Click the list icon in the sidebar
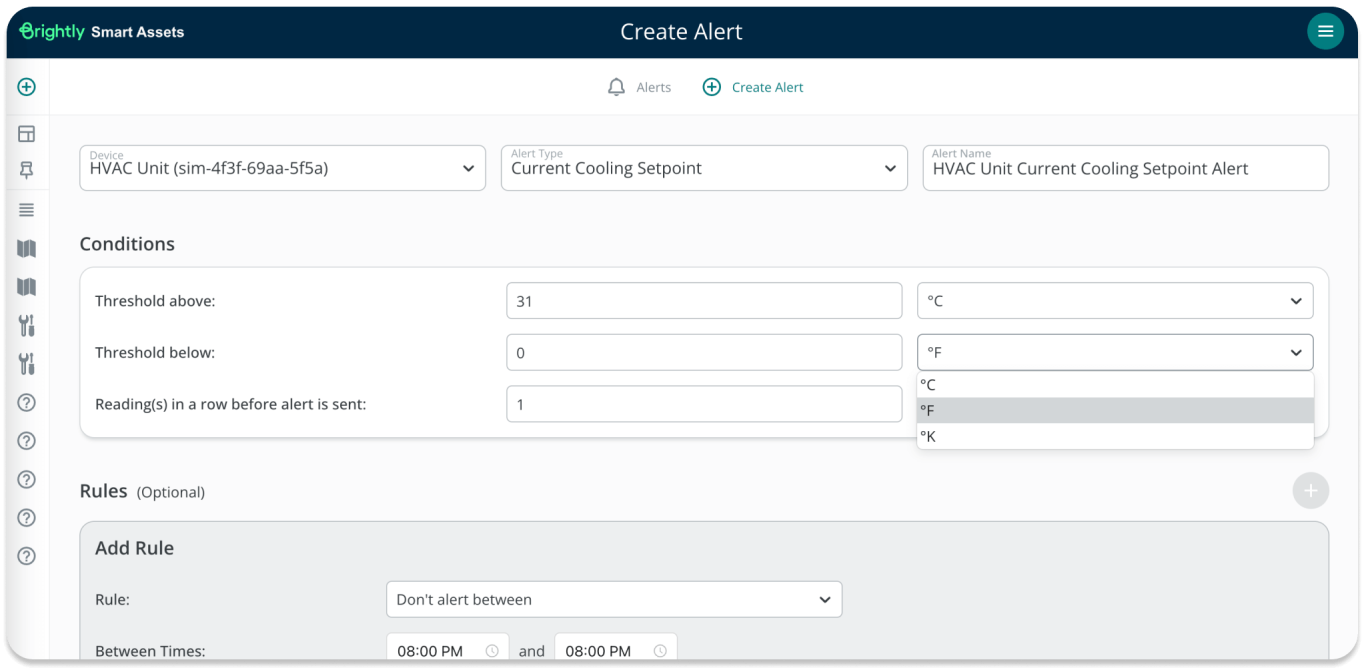Screen dimensions: 1366x670 pyautogui.click(x=26, y=209)
